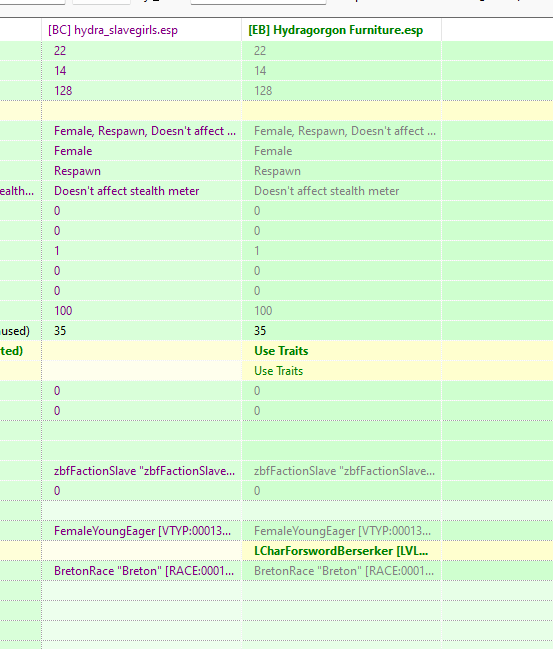Select the 0 directly below zbfFactionSlave in hydra_slavegirls.esp

tap(57, 491)
